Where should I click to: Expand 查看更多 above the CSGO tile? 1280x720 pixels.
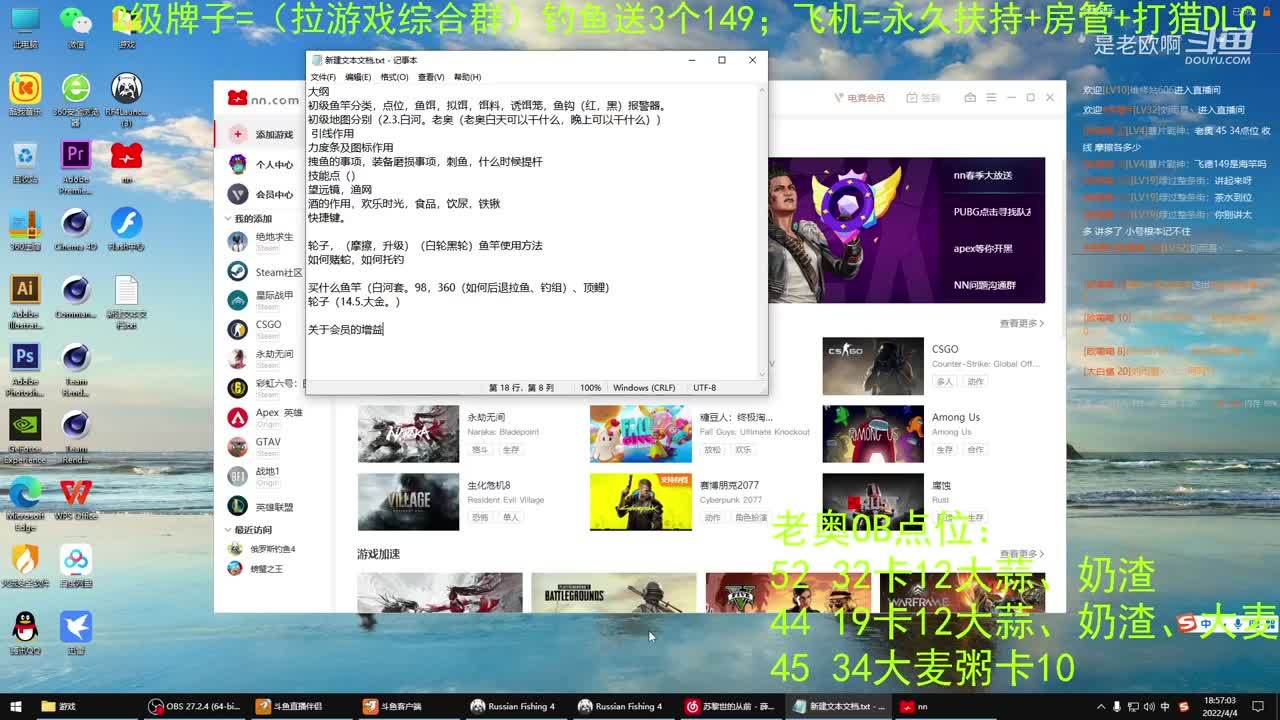coord(1021,324)
